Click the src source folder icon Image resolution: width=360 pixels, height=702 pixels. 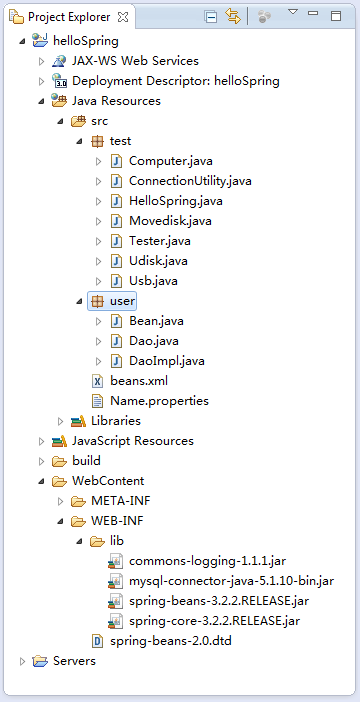click(78, 121)
